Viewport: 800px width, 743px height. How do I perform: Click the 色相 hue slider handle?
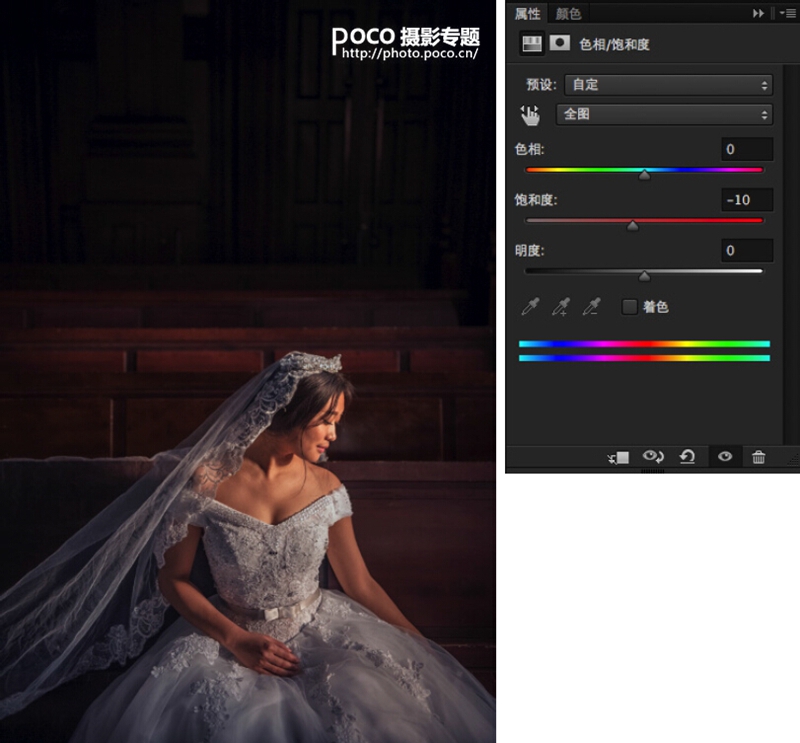point(644,175)
